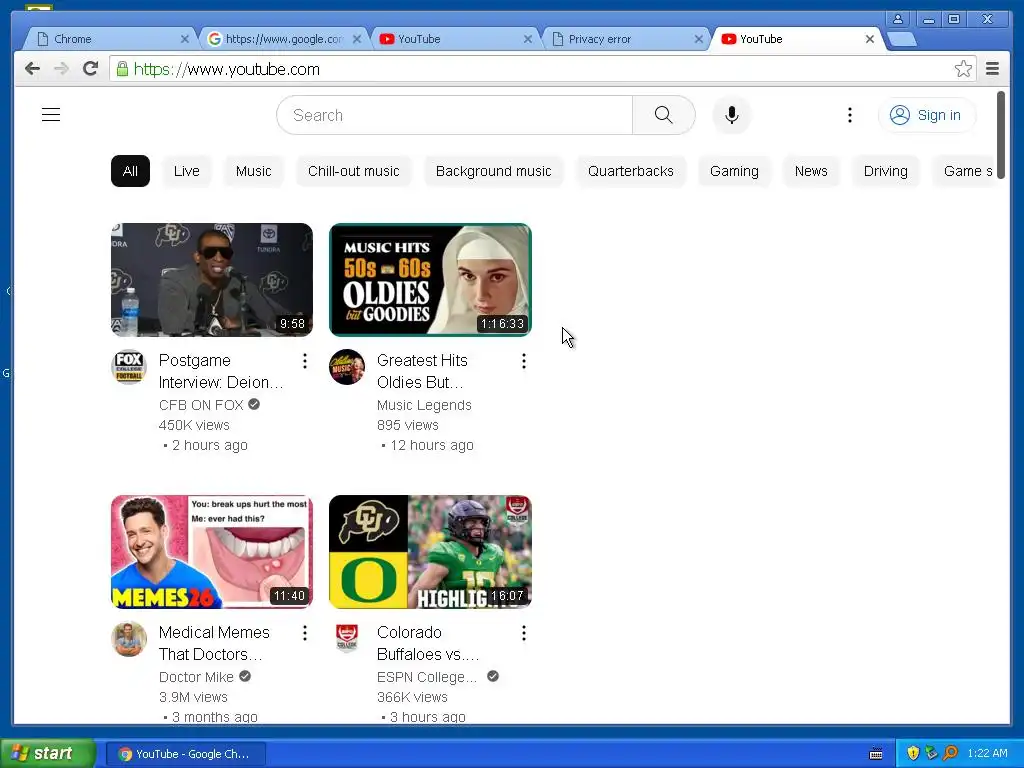Select the News filter chip
The height and width of the screenshot is (768, 1024).
(810, 171)
